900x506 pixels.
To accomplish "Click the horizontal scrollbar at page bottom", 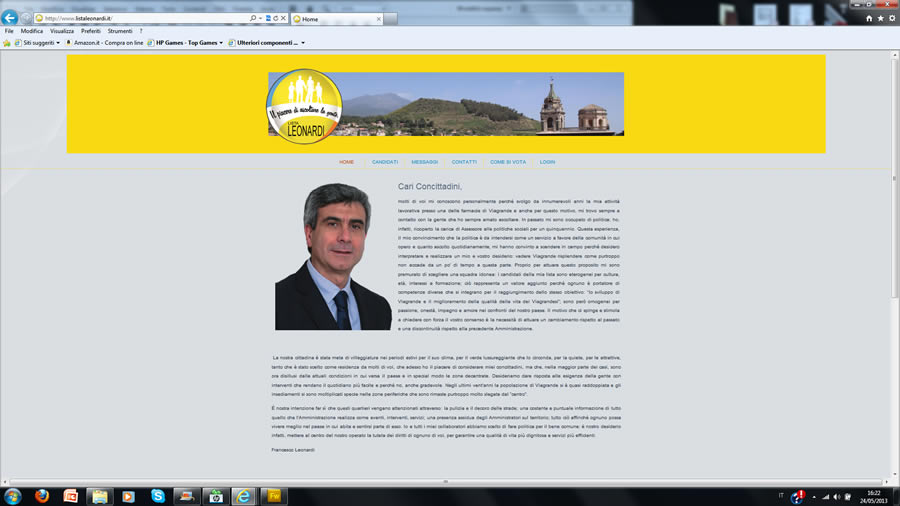I will 445,482.
